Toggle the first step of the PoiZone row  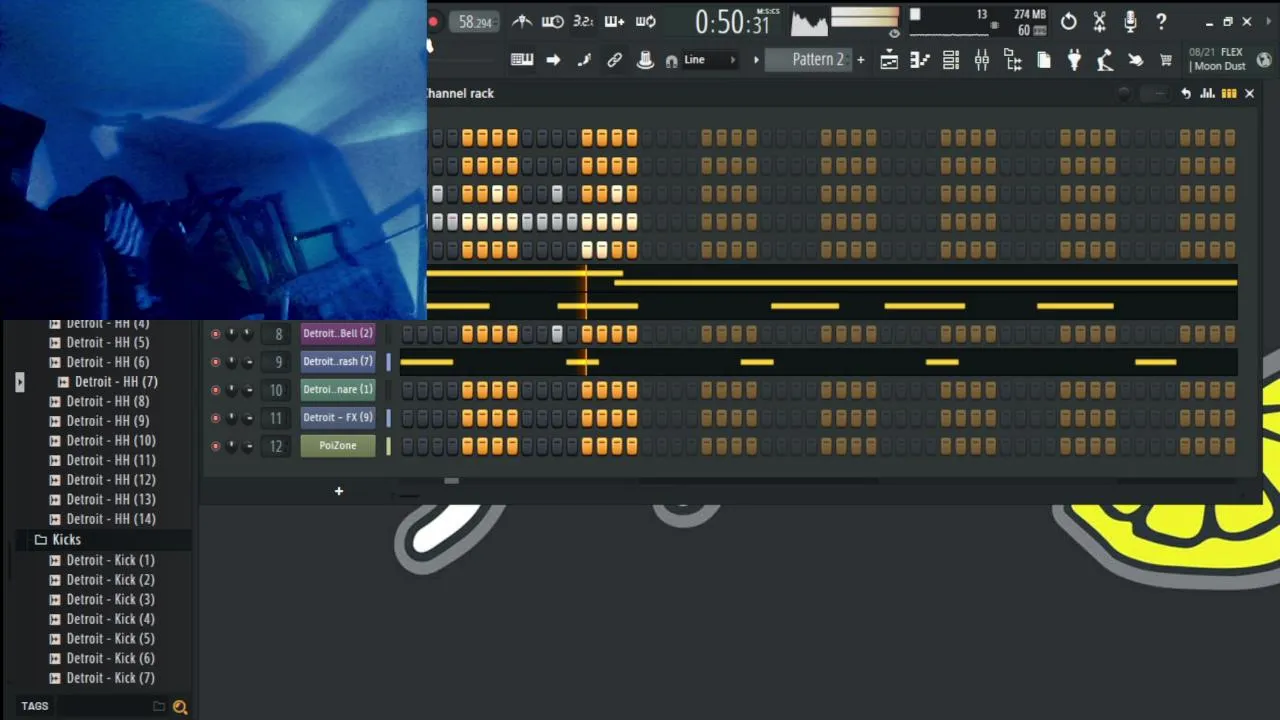tap(407, 446)
